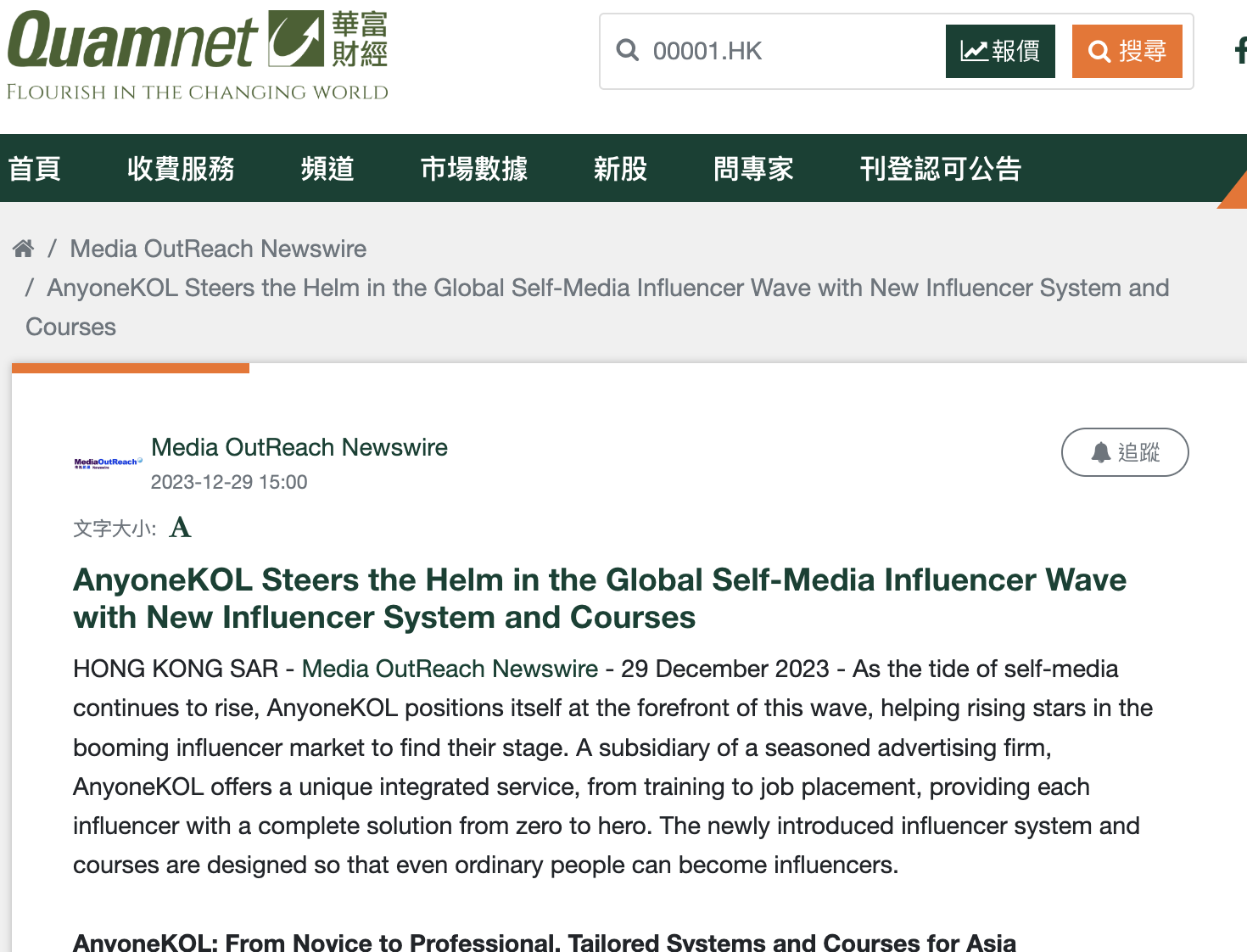Click the Media OutReach Newswire breadcrumb link
Screen dimensions: 1247x952
(218, 249)
